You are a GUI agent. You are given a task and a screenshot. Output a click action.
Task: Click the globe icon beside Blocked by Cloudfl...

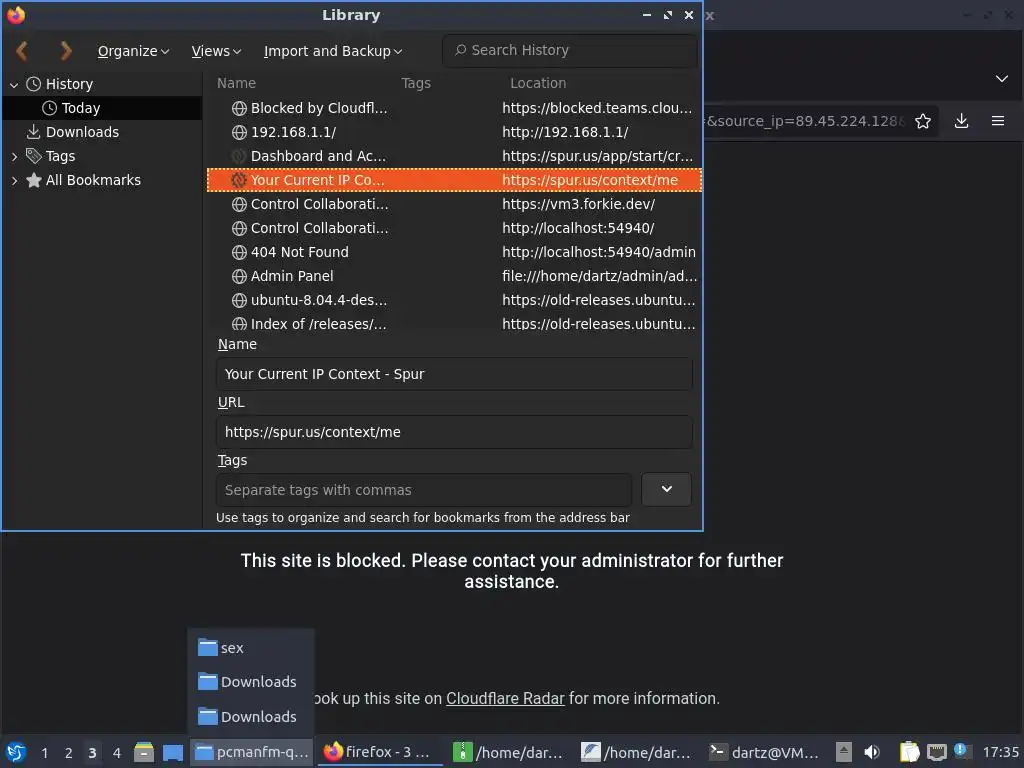[x=239, y=108]
